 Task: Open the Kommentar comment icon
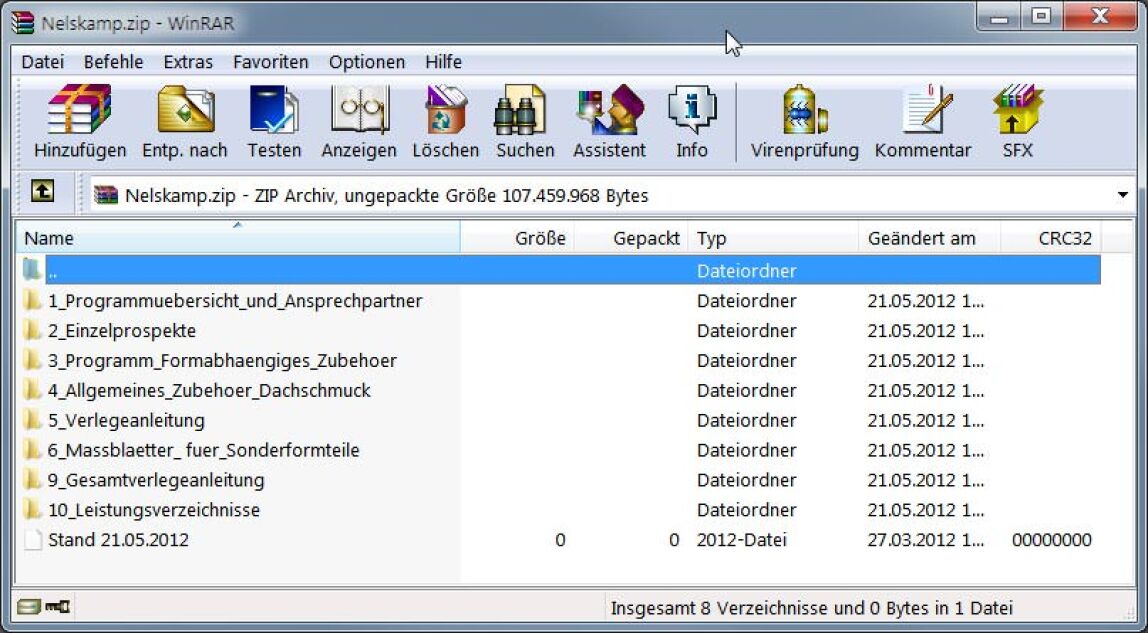pos(927,110)
